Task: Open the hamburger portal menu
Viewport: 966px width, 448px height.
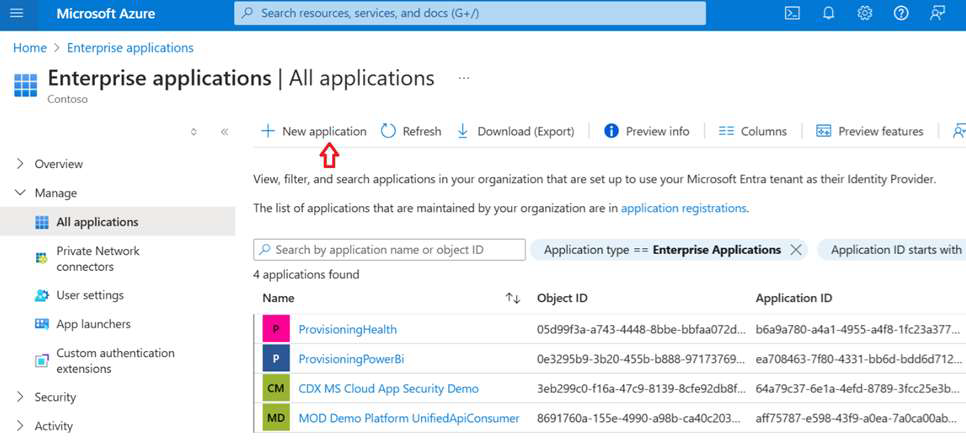Action: click(17, 14)
